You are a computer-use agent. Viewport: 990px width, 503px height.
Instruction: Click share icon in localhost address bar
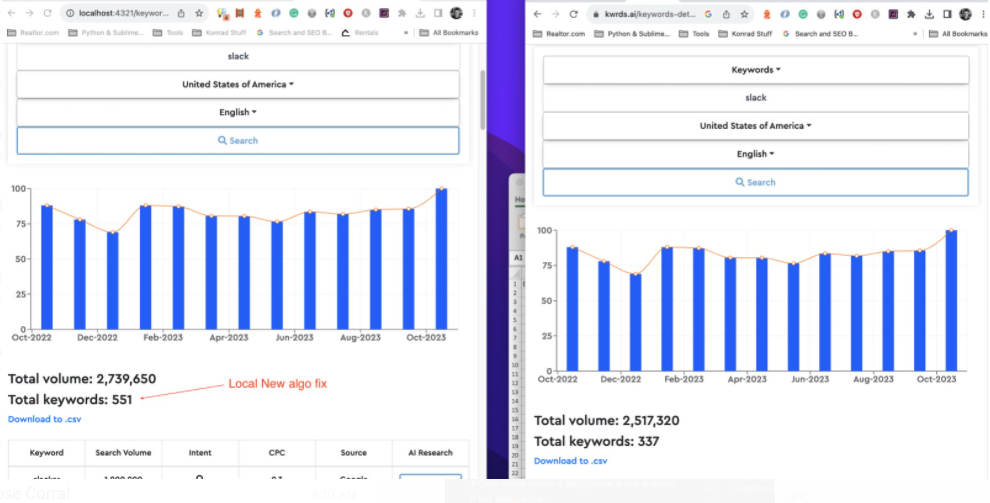181,14
